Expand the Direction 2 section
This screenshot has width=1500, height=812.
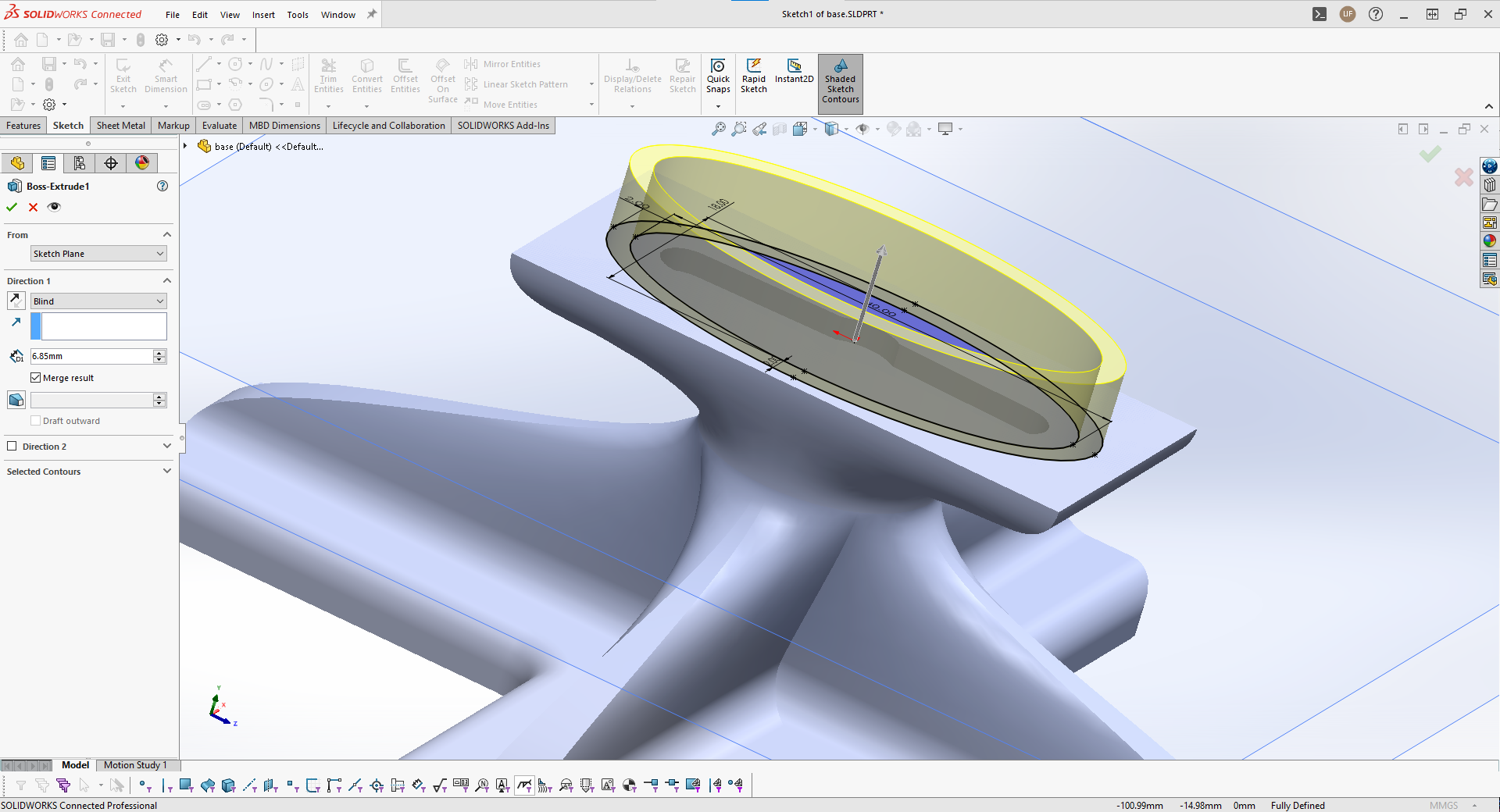coord(166,447)
